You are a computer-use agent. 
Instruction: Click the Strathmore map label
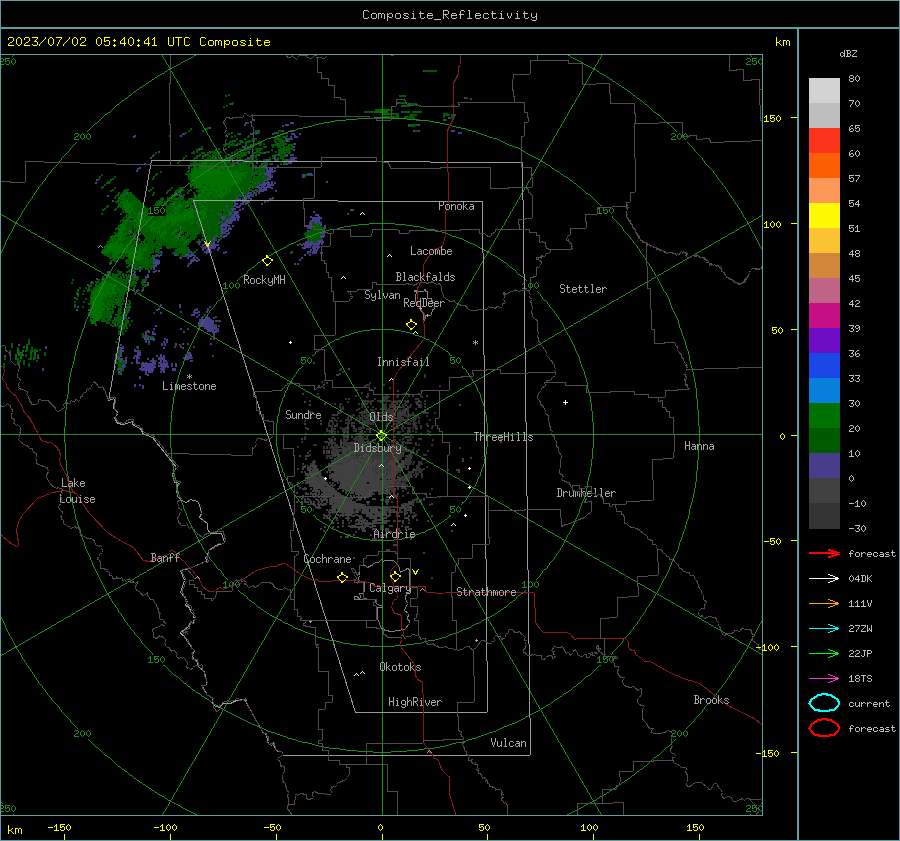[486, 592]
